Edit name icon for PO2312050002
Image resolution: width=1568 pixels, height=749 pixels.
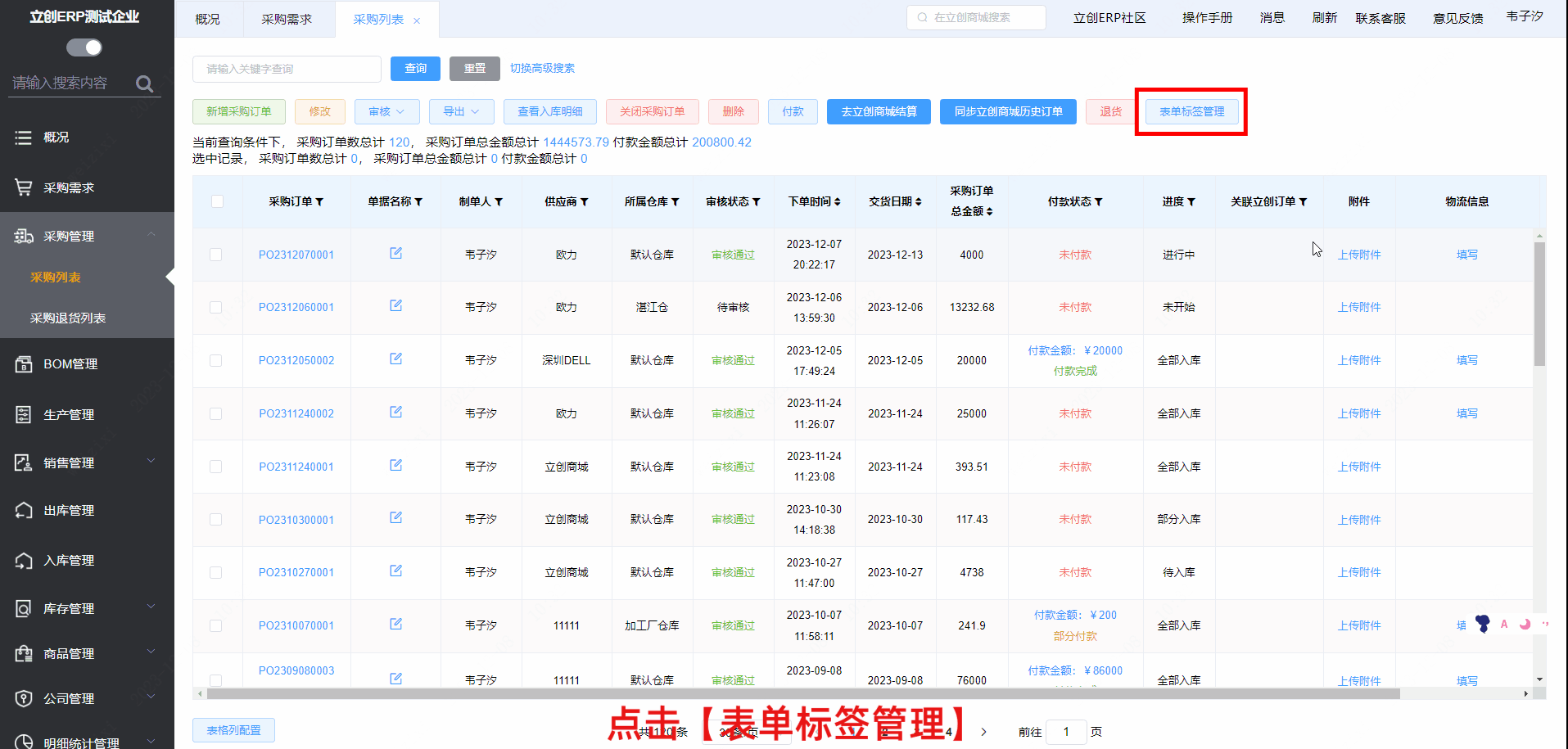(396, 359)
